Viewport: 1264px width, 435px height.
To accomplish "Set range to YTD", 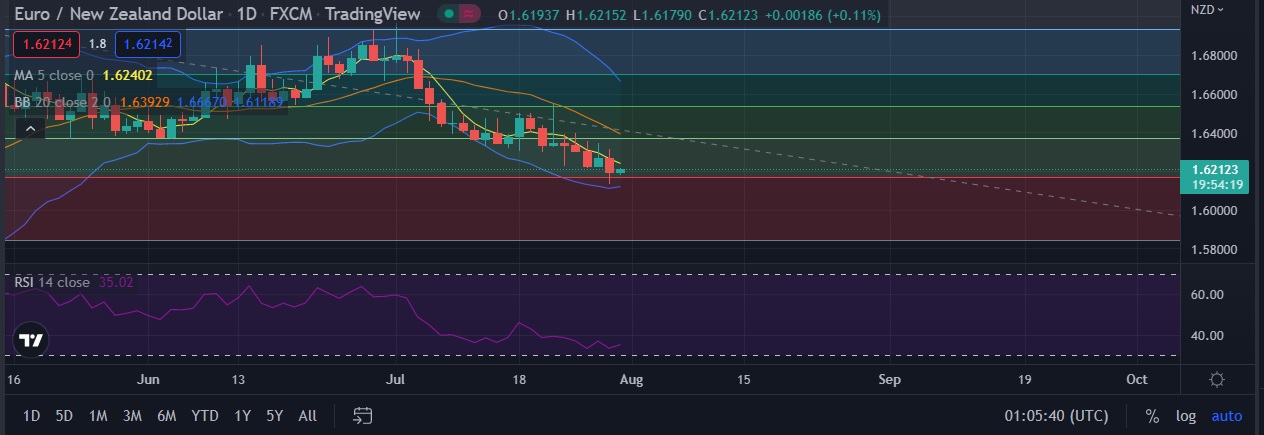I will click(x=205, y=415).
